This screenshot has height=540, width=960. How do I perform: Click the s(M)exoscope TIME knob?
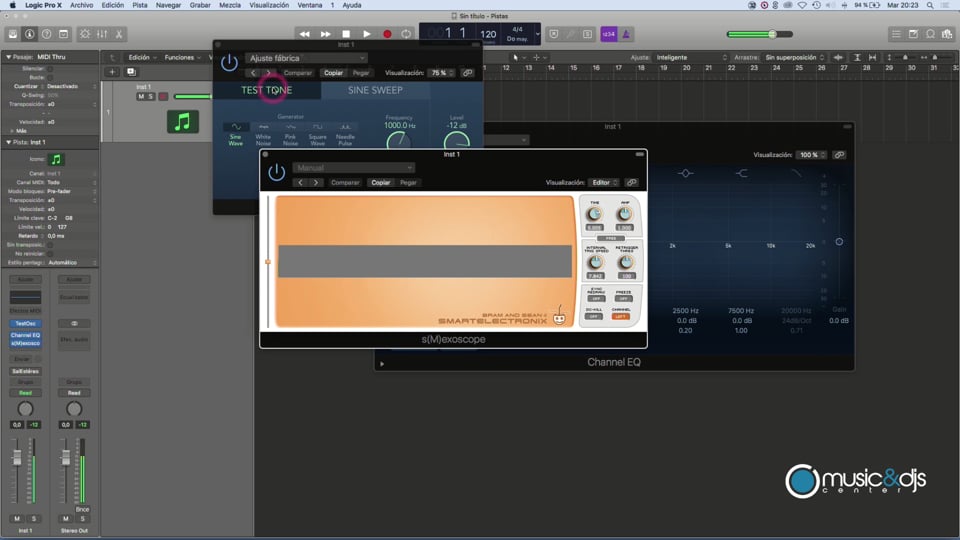tap(594, 214)
